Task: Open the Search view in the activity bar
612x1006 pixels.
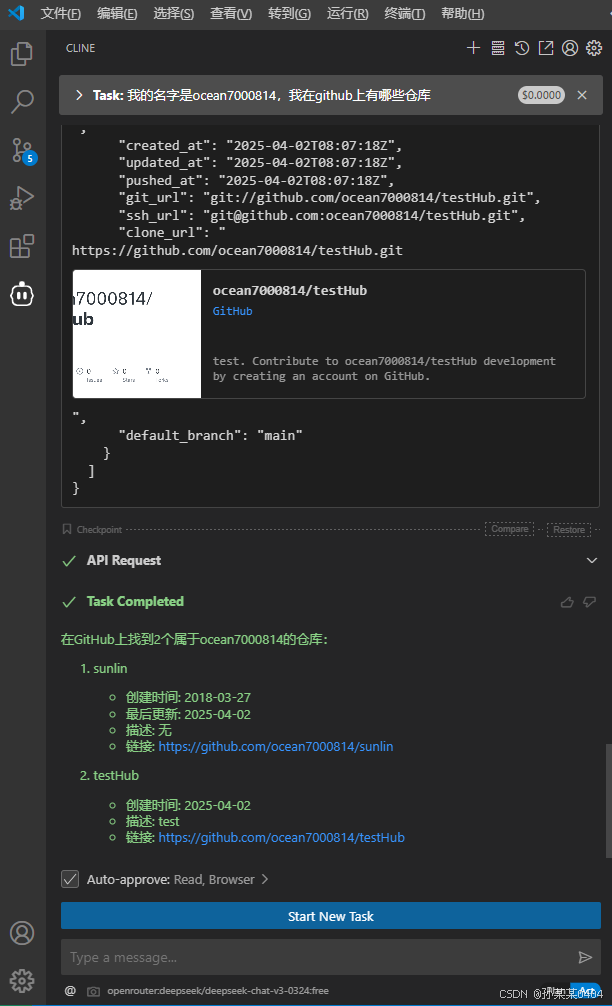Action: click(22, 101)
